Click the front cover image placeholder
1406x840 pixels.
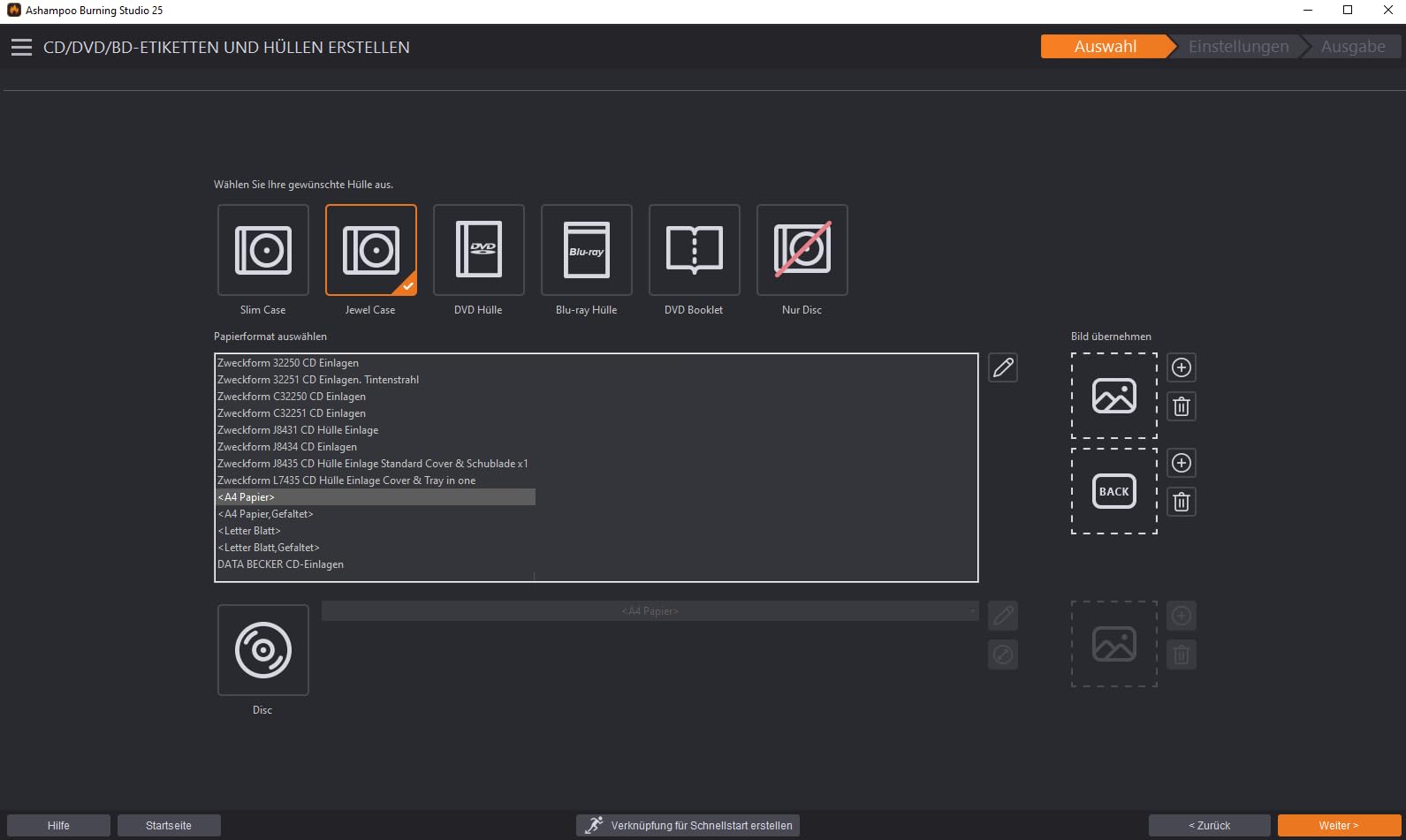1114,396
